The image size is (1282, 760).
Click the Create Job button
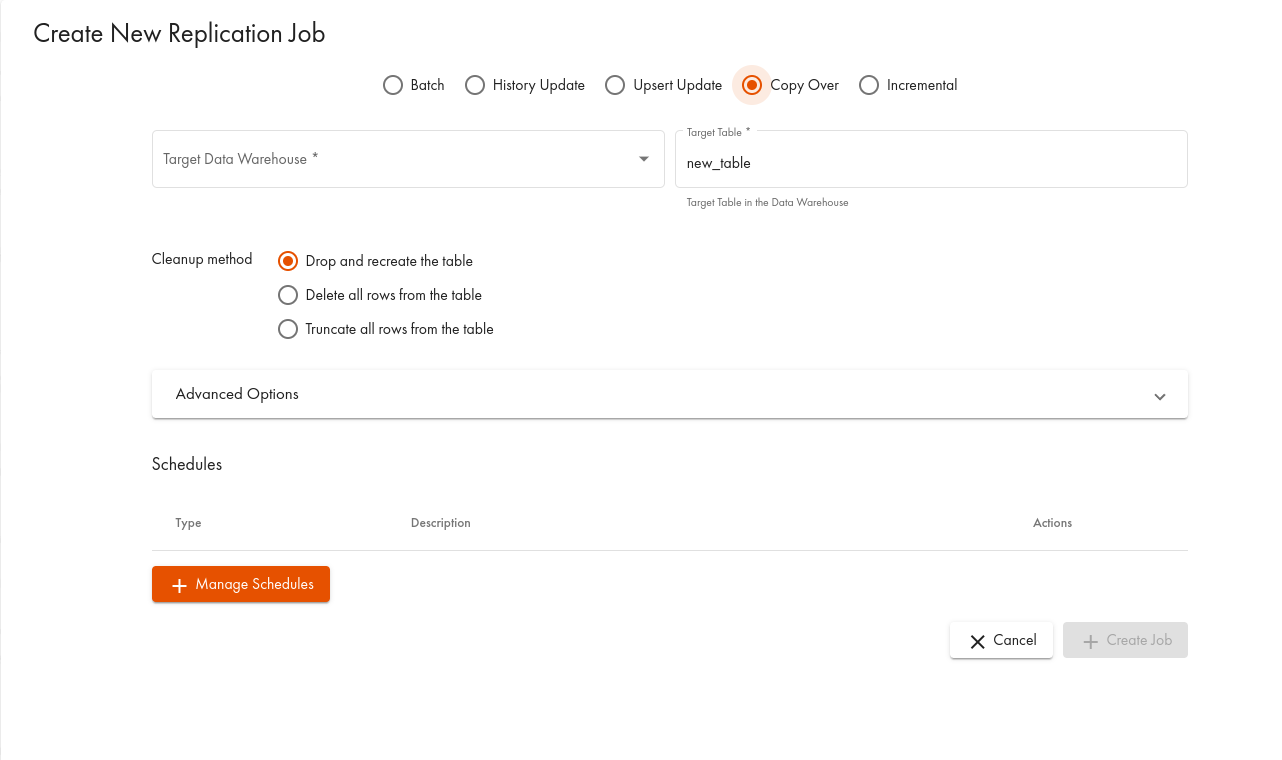click(1125, 640)
